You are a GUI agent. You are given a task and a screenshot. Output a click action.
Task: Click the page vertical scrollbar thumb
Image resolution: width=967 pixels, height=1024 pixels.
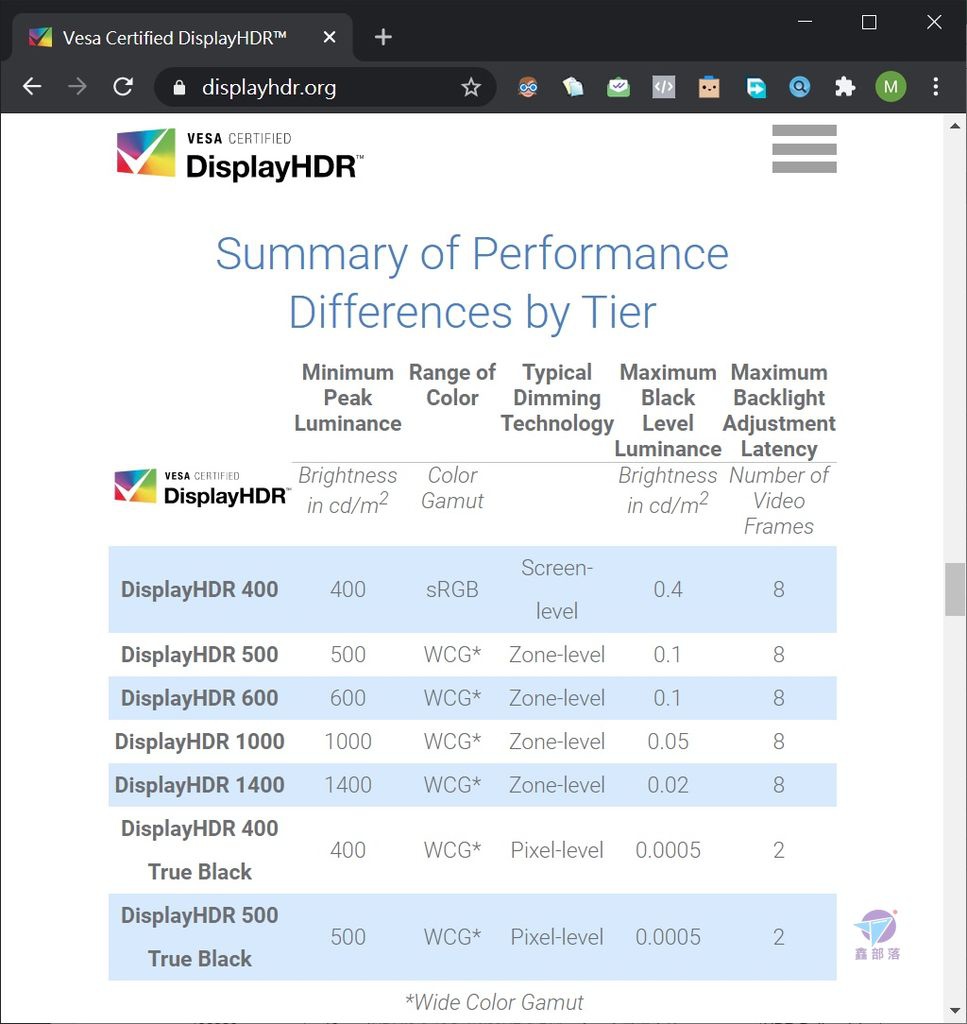point(955,589)
